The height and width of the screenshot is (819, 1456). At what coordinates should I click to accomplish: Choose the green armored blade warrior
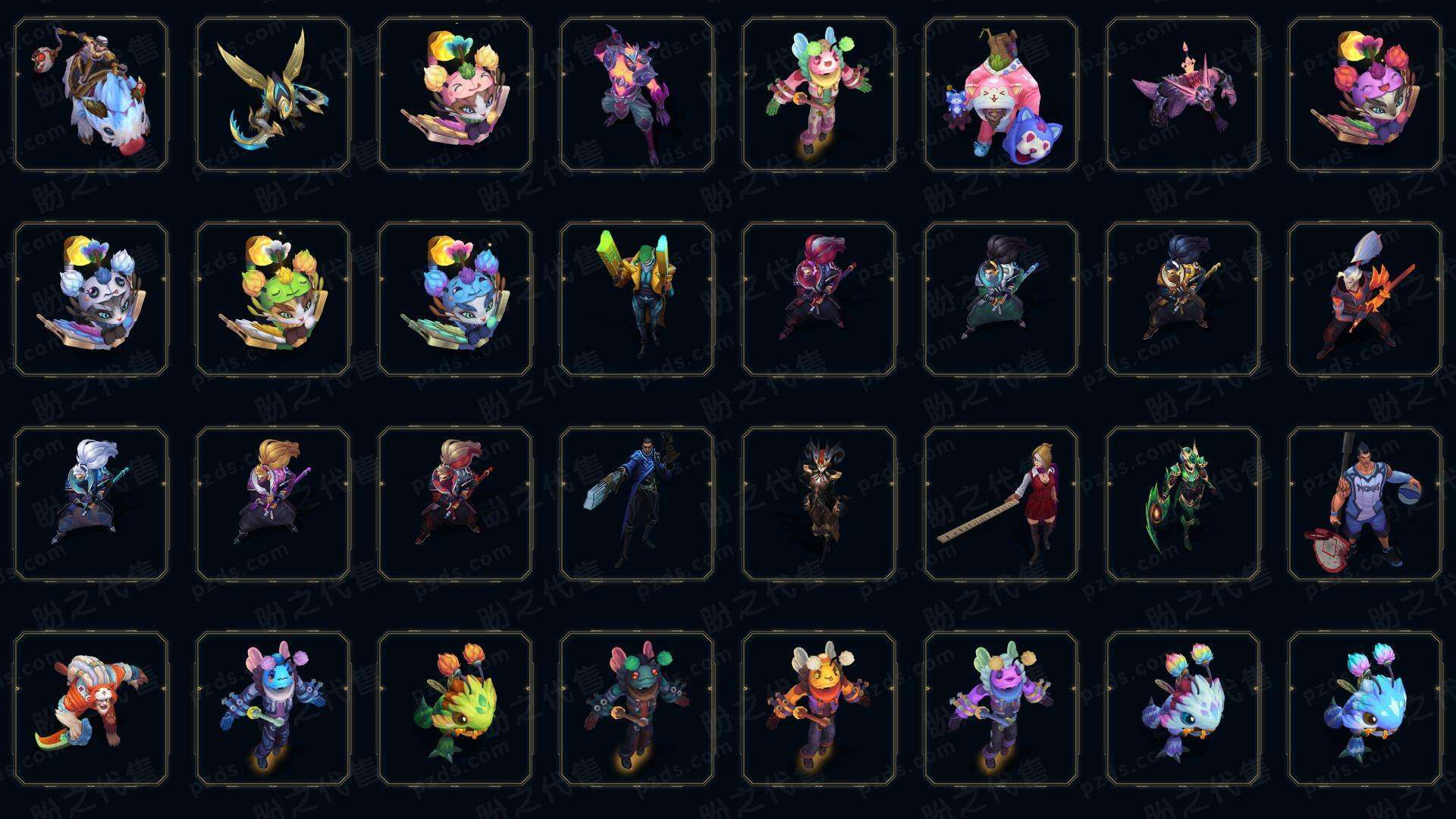(x=1183, y=504)
